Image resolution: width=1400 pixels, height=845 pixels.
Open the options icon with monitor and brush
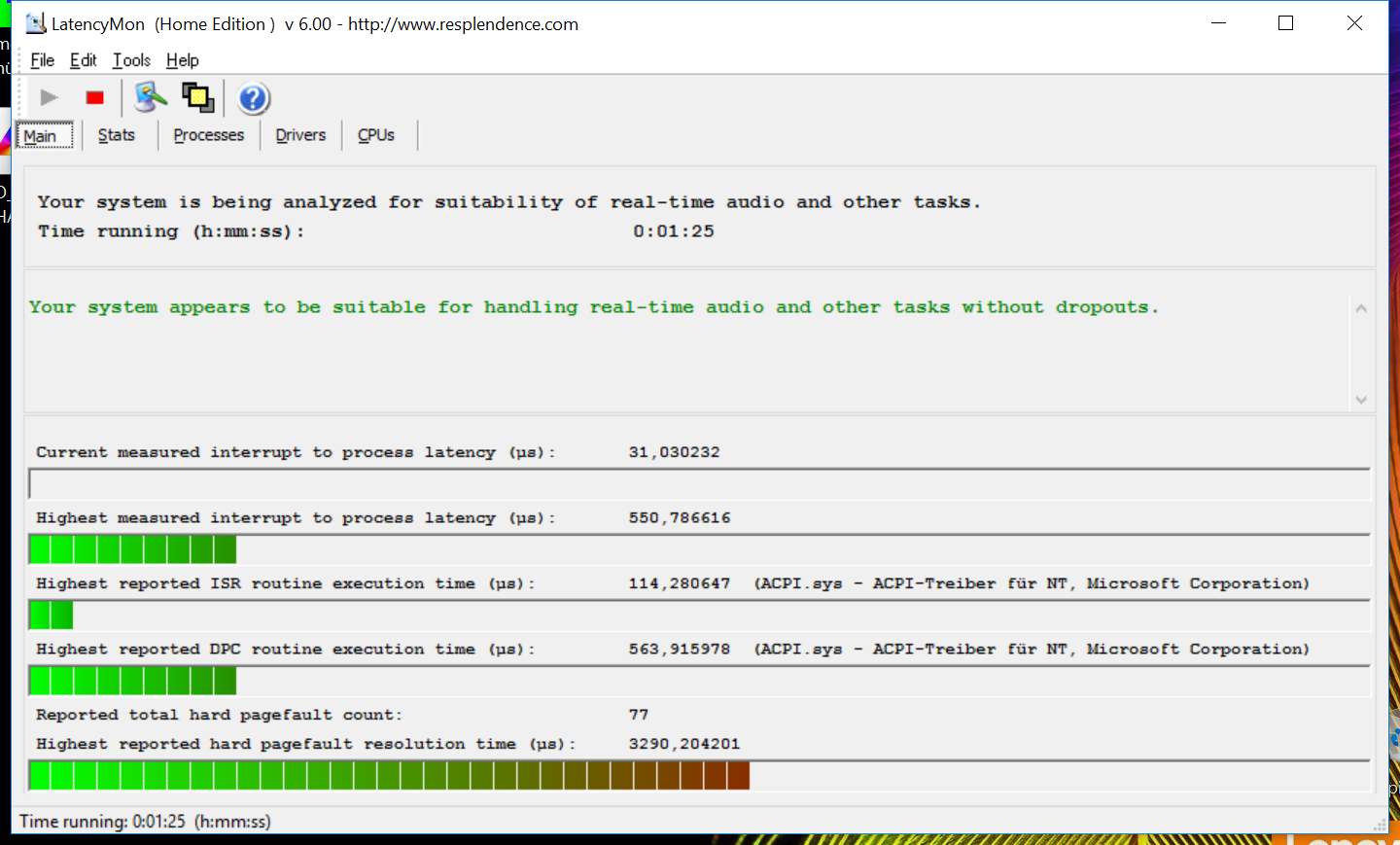point(151,97)
